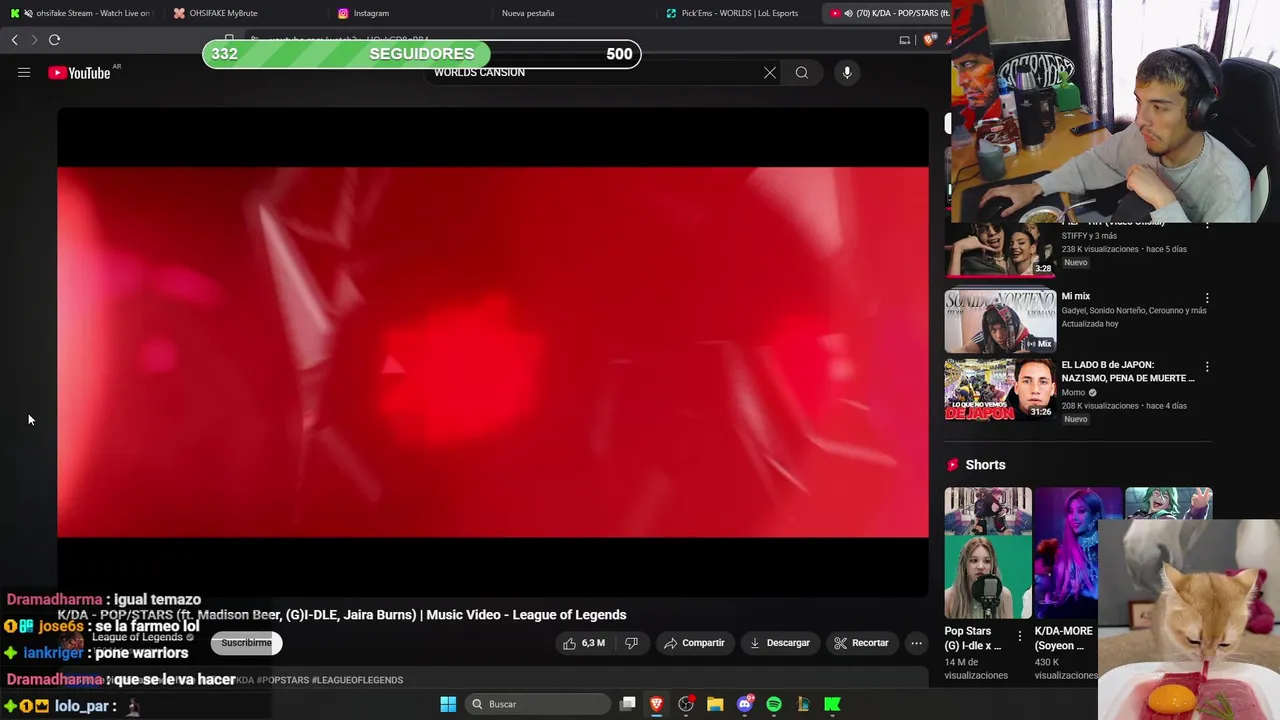Open options menu for Pop Stars Short
Viewport: 1280px width, 720px height.
click(1020, 637)
